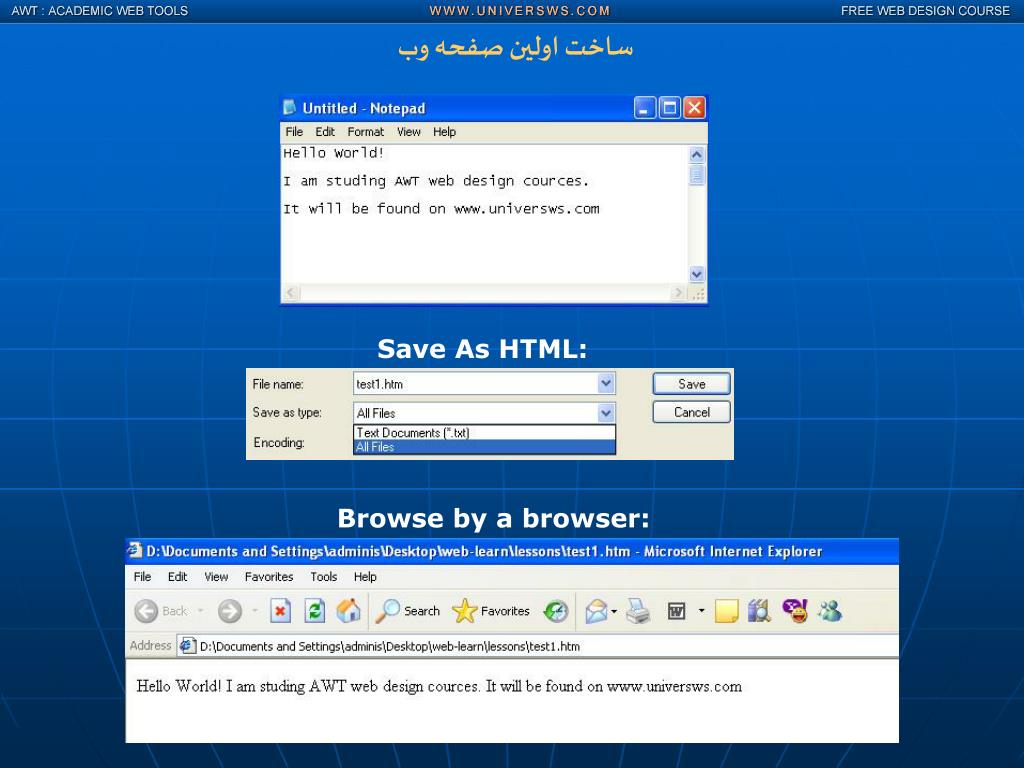Click the Mail envelope icon
Viewport: 1024px width, 768px height.
(596, 611)
